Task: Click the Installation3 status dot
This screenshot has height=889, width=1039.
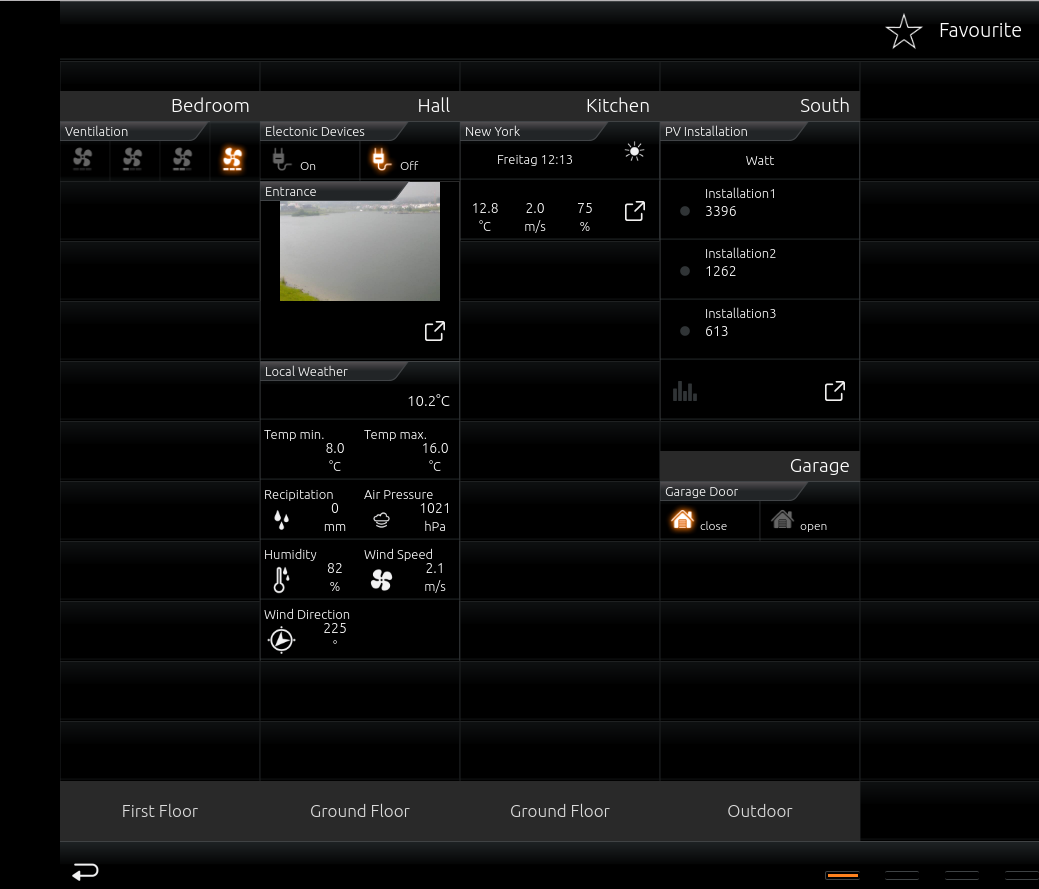Action: tap(685, 331)
